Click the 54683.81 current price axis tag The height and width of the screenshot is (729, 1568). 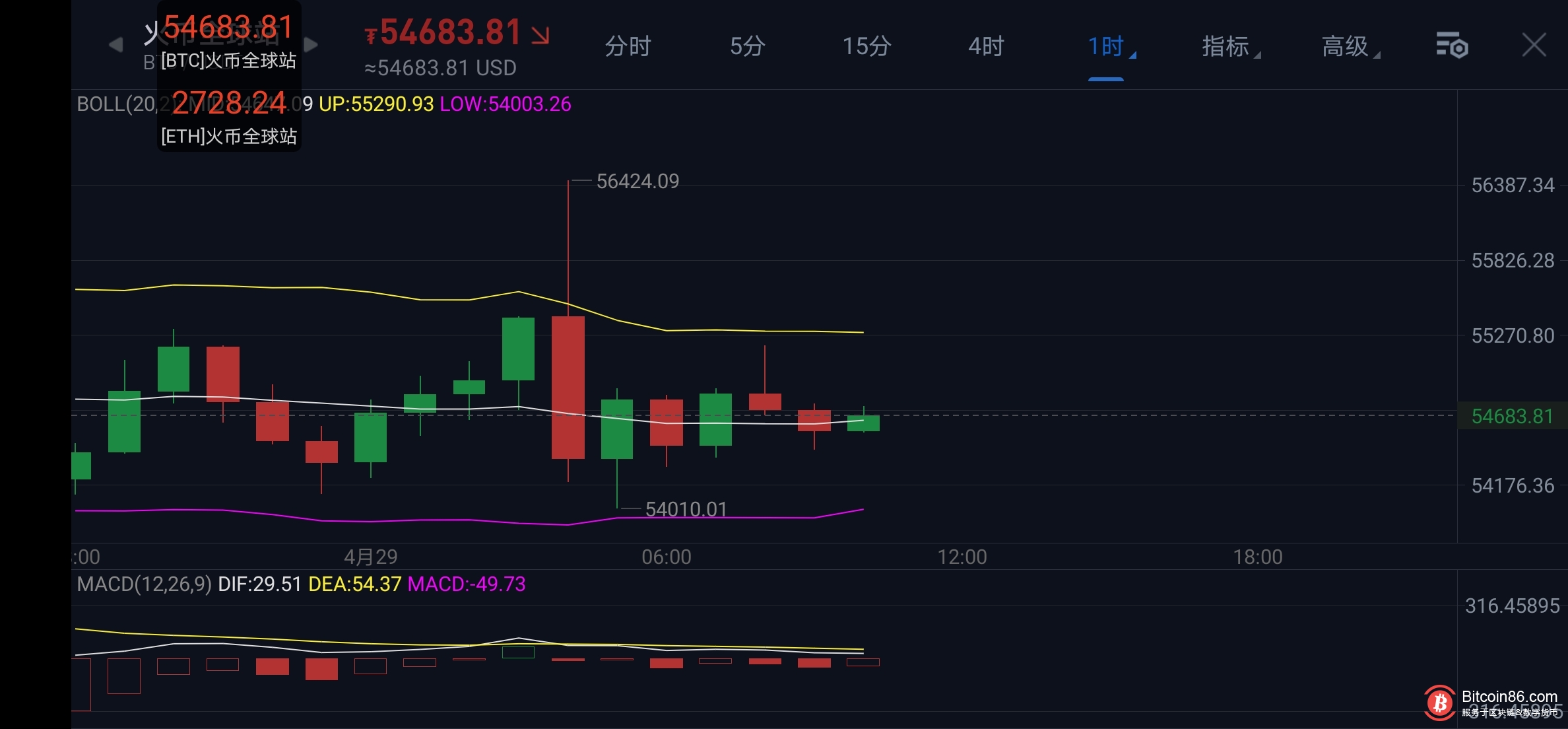(1512, 417)
